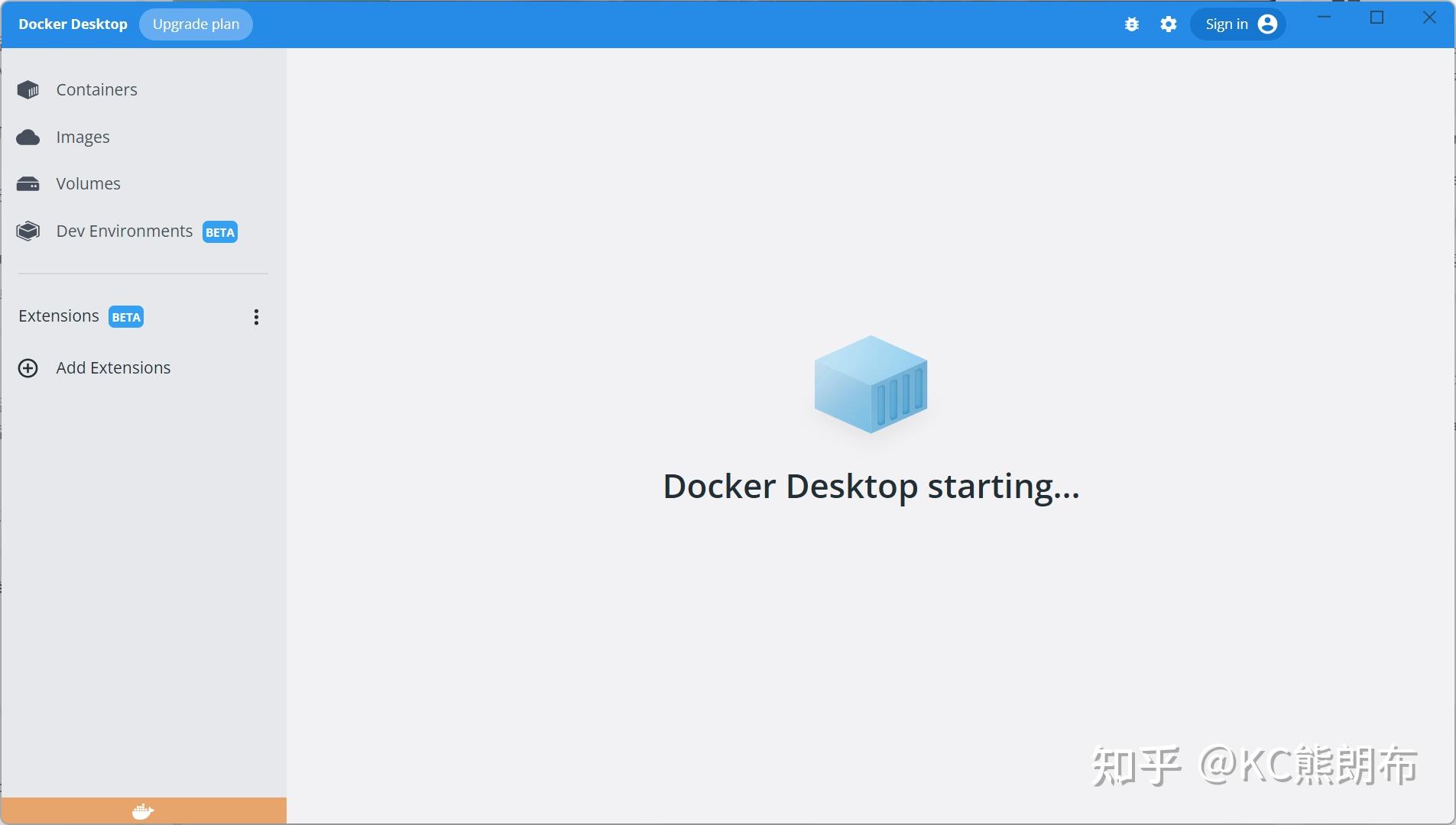Report a bug using the bug icon
Screen dimensions: 1456x825
coord(1131,24)
